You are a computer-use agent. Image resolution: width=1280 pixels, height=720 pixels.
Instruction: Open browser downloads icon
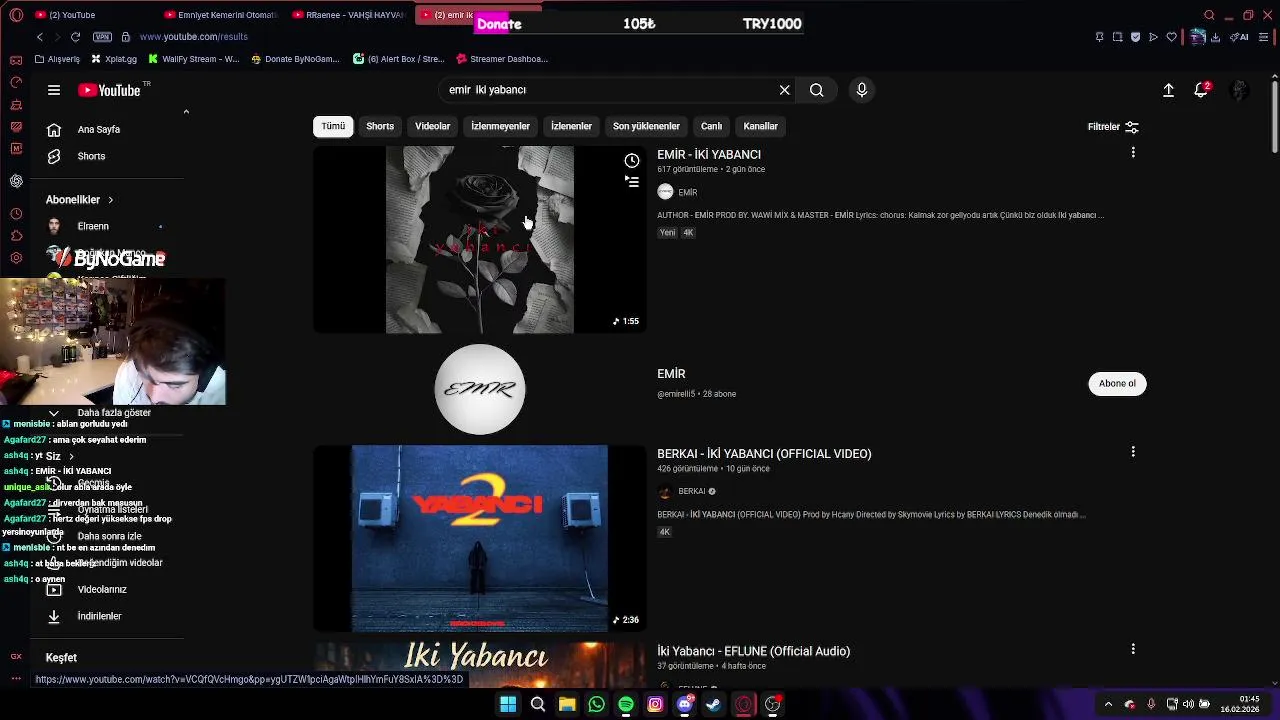point(1215,37)
